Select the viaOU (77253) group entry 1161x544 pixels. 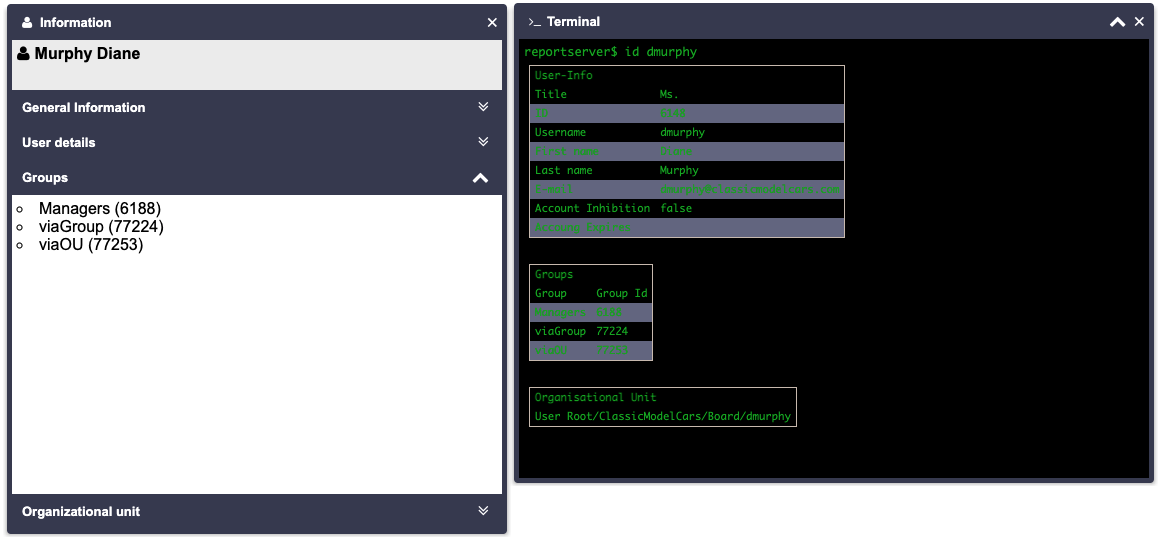point(91,244)
